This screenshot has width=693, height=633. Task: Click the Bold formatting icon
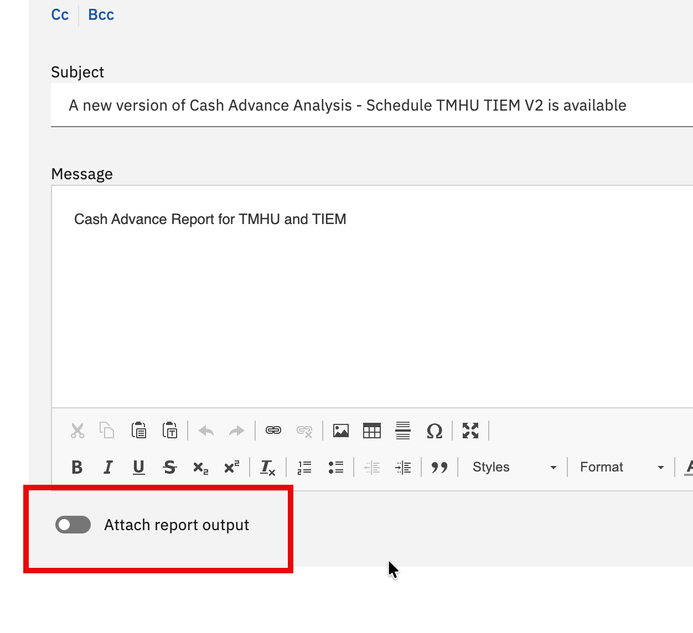pos(77,467)
